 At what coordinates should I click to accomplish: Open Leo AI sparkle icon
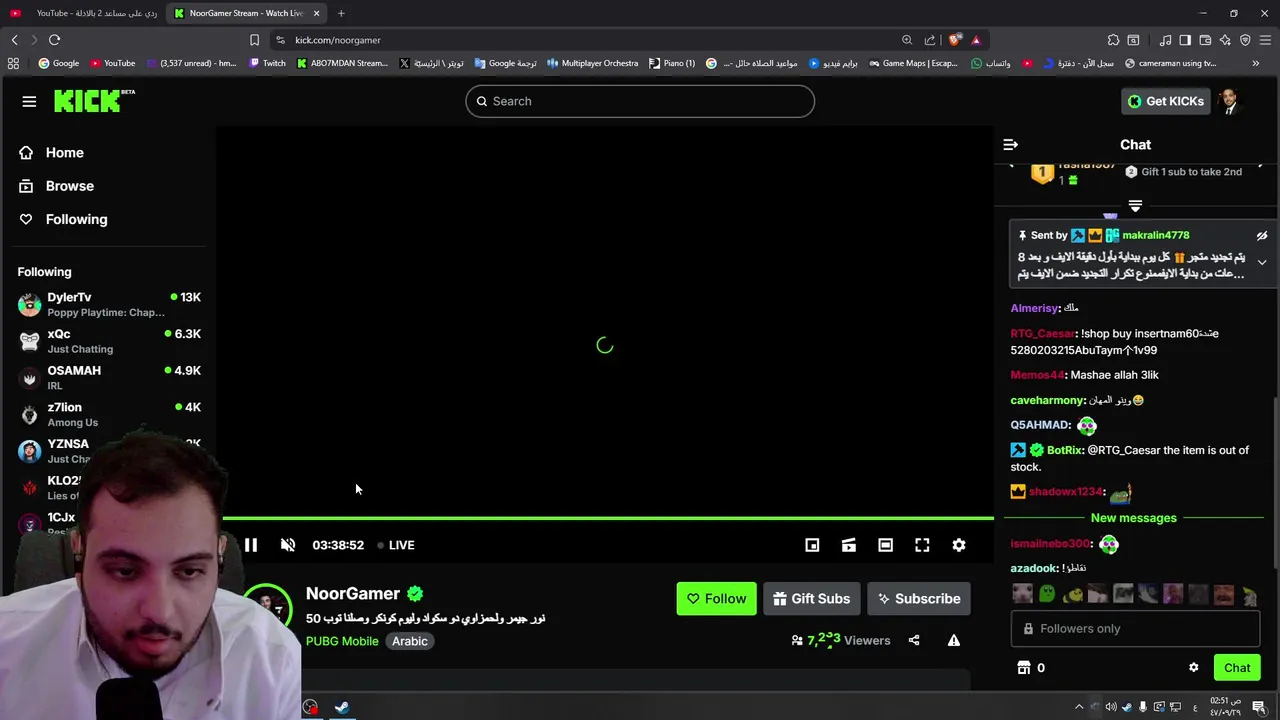coord(1225,40)
